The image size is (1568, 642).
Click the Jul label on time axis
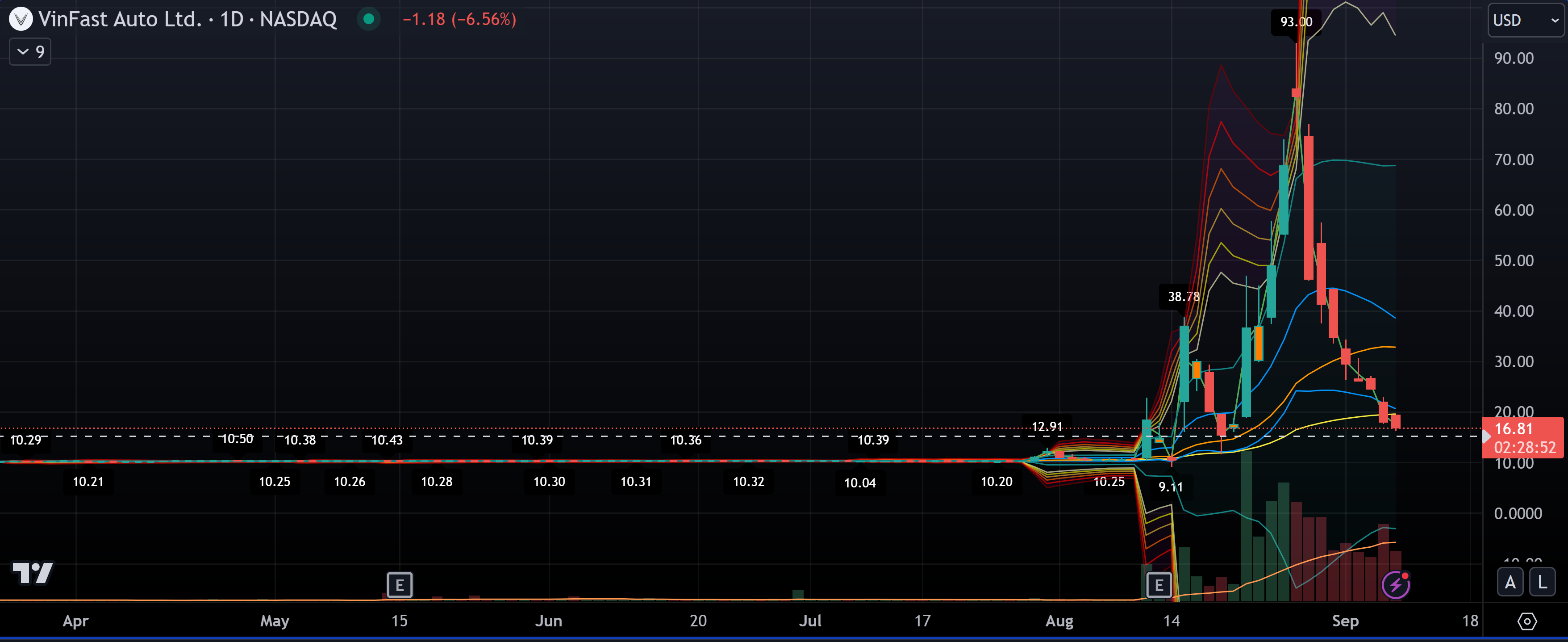(810, 621)
